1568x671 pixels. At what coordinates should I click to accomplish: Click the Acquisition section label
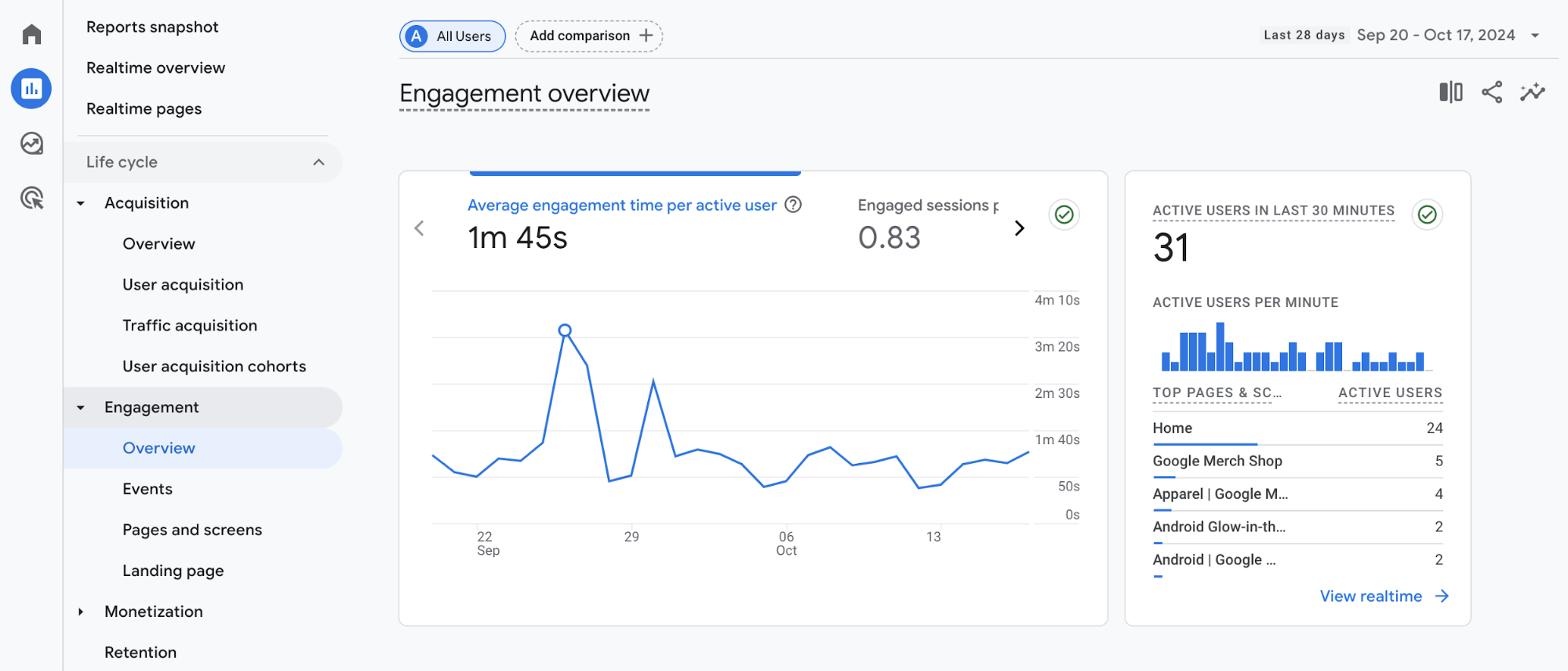click(147, 203)
